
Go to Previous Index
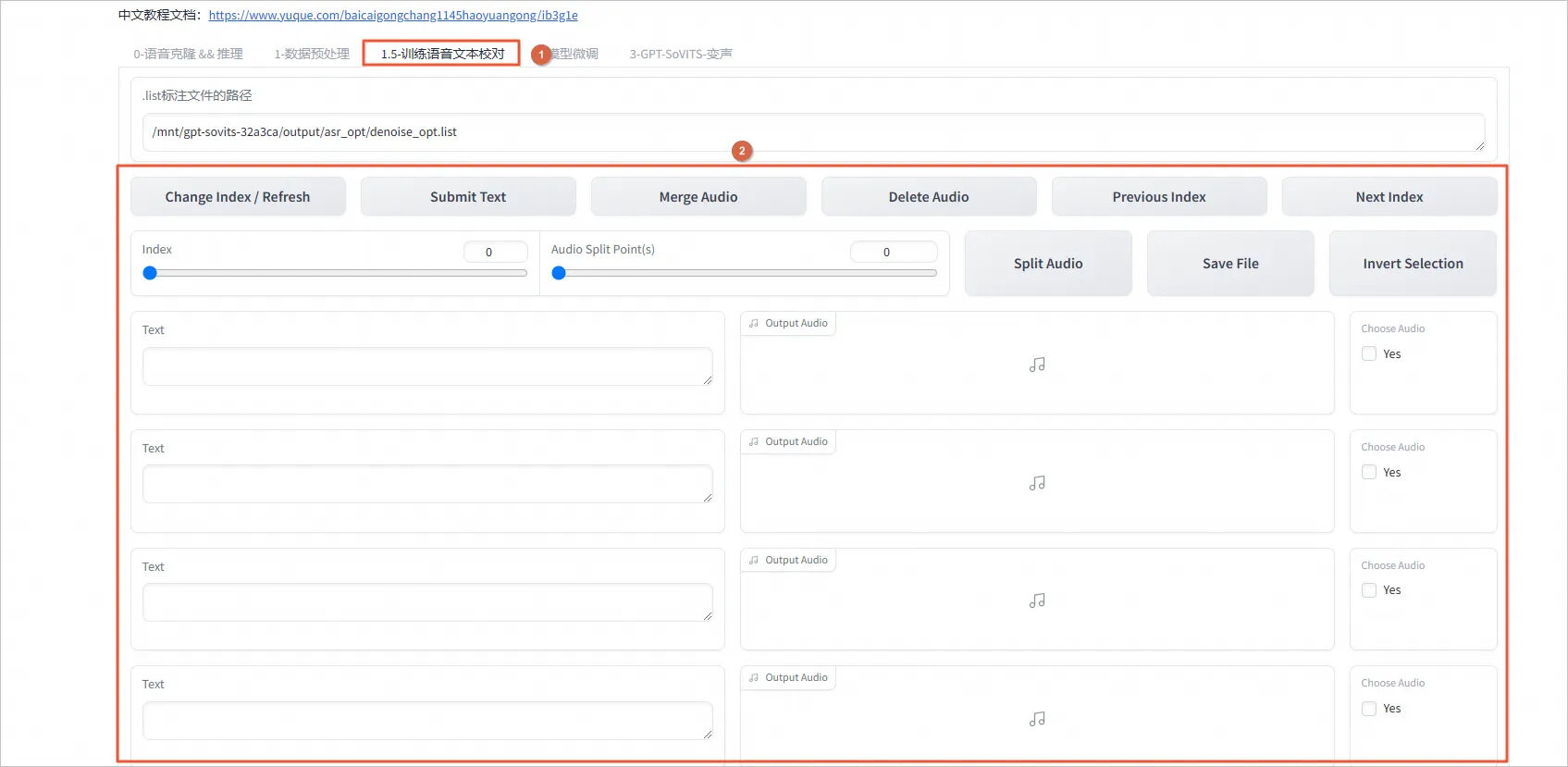1159,196
